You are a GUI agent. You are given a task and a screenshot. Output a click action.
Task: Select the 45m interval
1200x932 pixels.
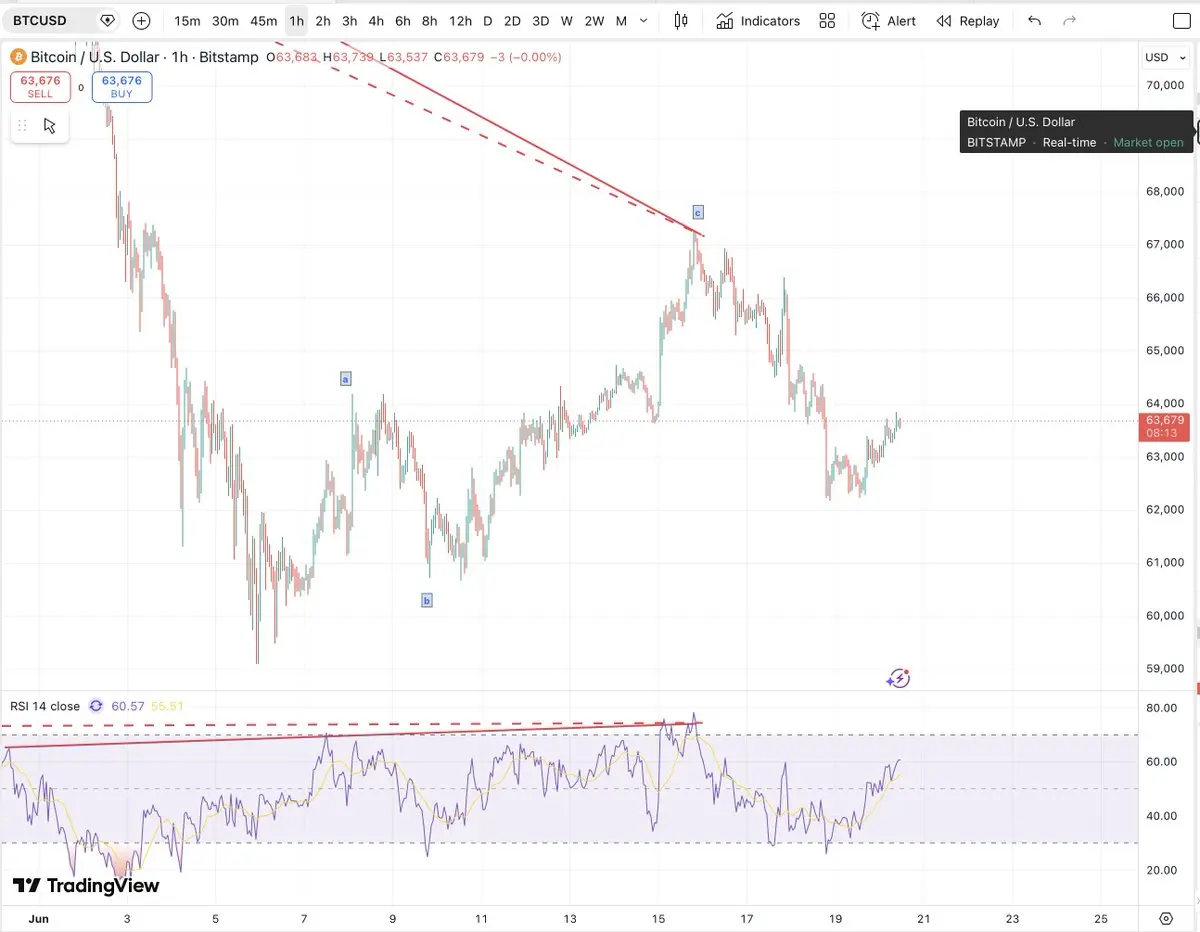[x=263, y=21]
